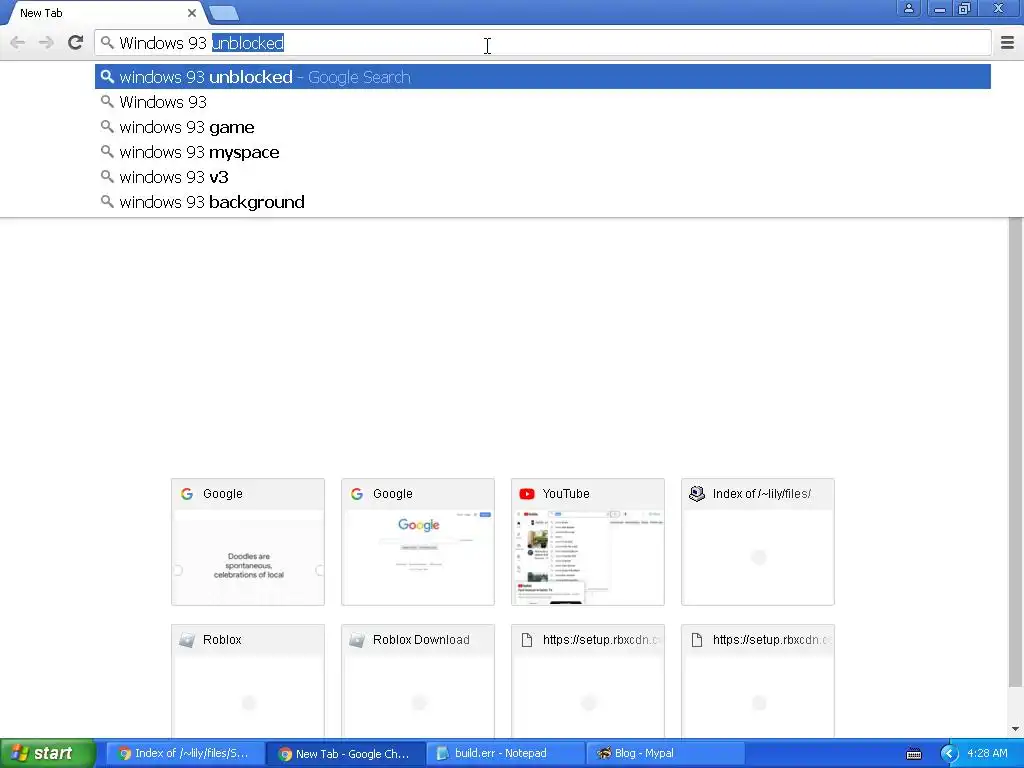Select the New Tab tab

click(104, 13)
